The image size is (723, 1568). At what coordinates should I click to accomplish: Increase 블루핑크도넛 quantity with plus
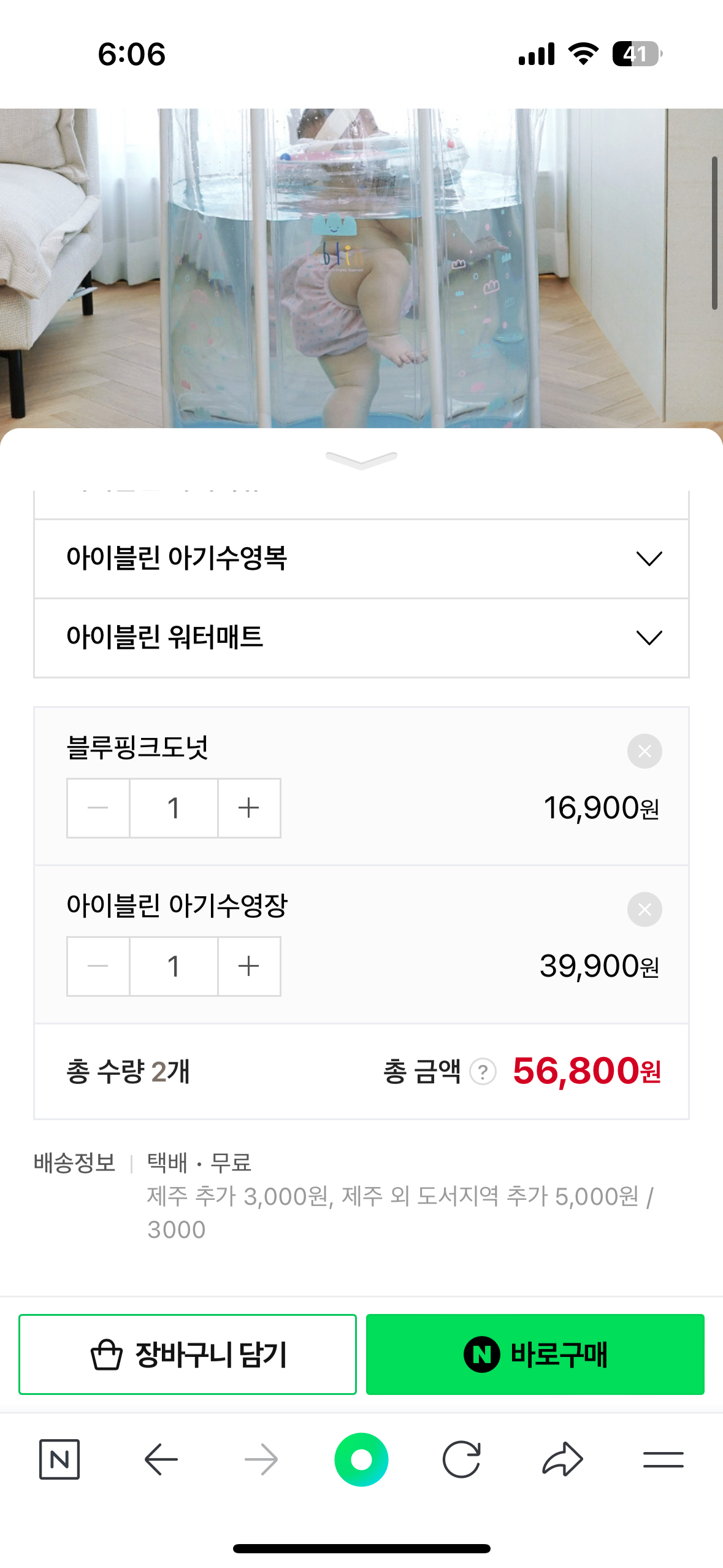point(249,808)
